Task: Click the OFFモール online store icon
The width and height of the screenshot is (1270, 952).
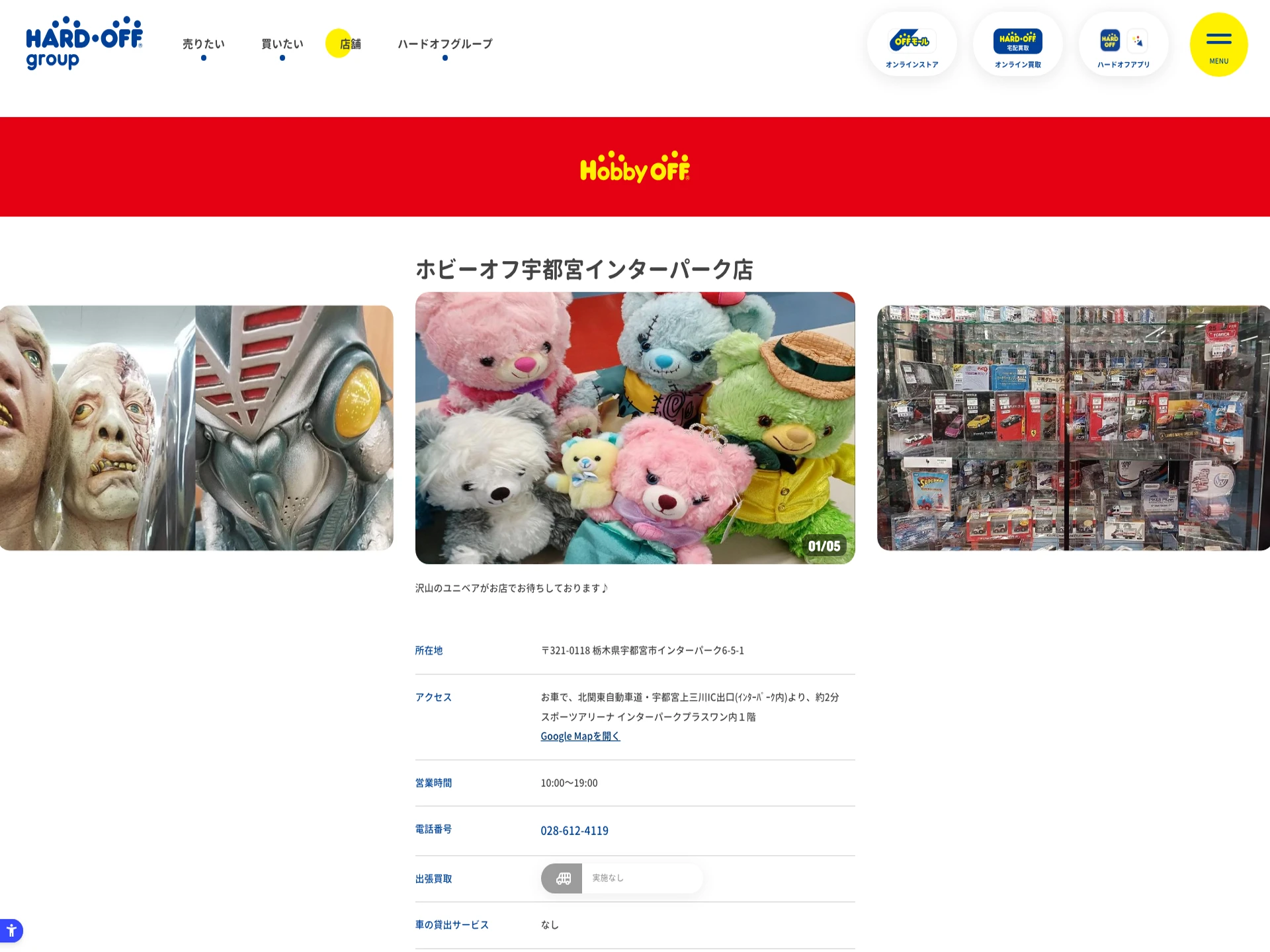Action: (911, 41)
